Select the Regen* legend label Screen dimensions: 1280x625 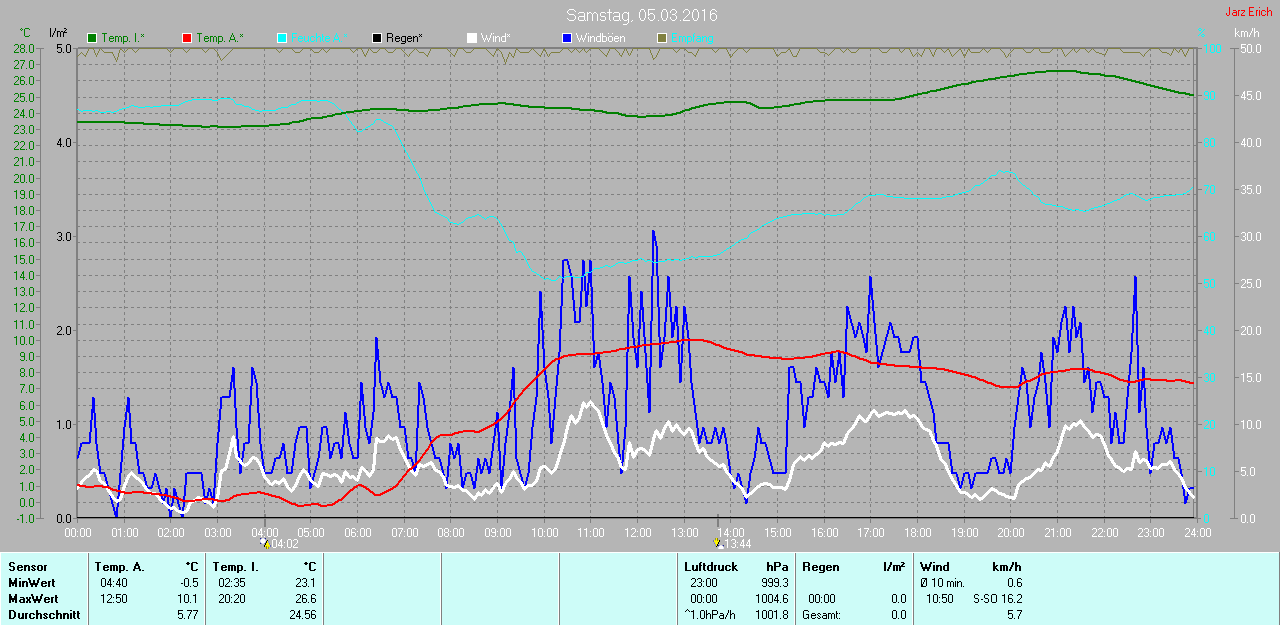(x=404, y=38)
